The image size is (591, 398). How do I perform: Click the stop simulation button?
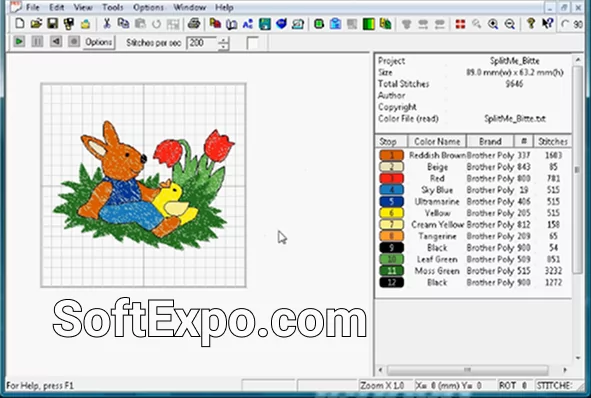[x=74, y=41]
